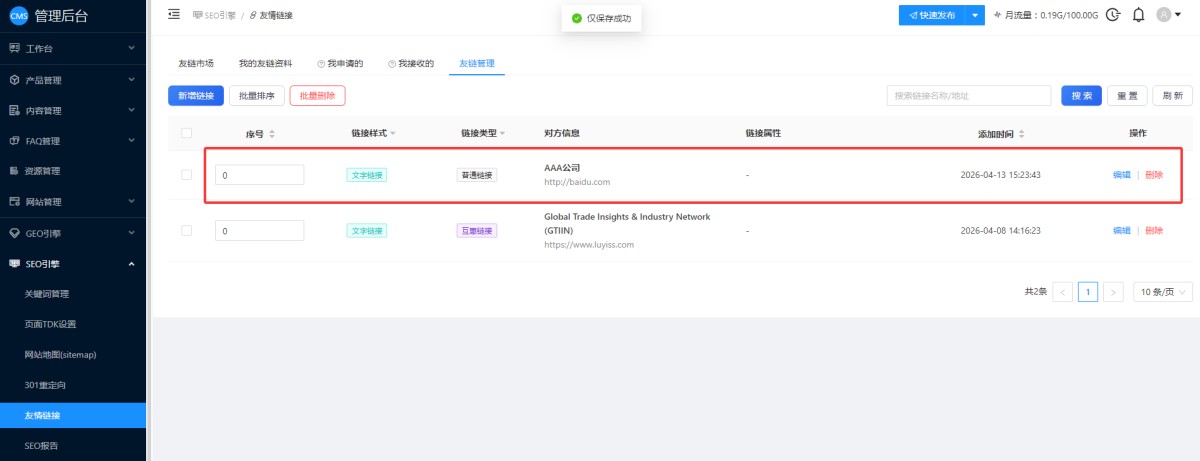Open the 10 条/页 page size dropdown

pos(1163,292)
